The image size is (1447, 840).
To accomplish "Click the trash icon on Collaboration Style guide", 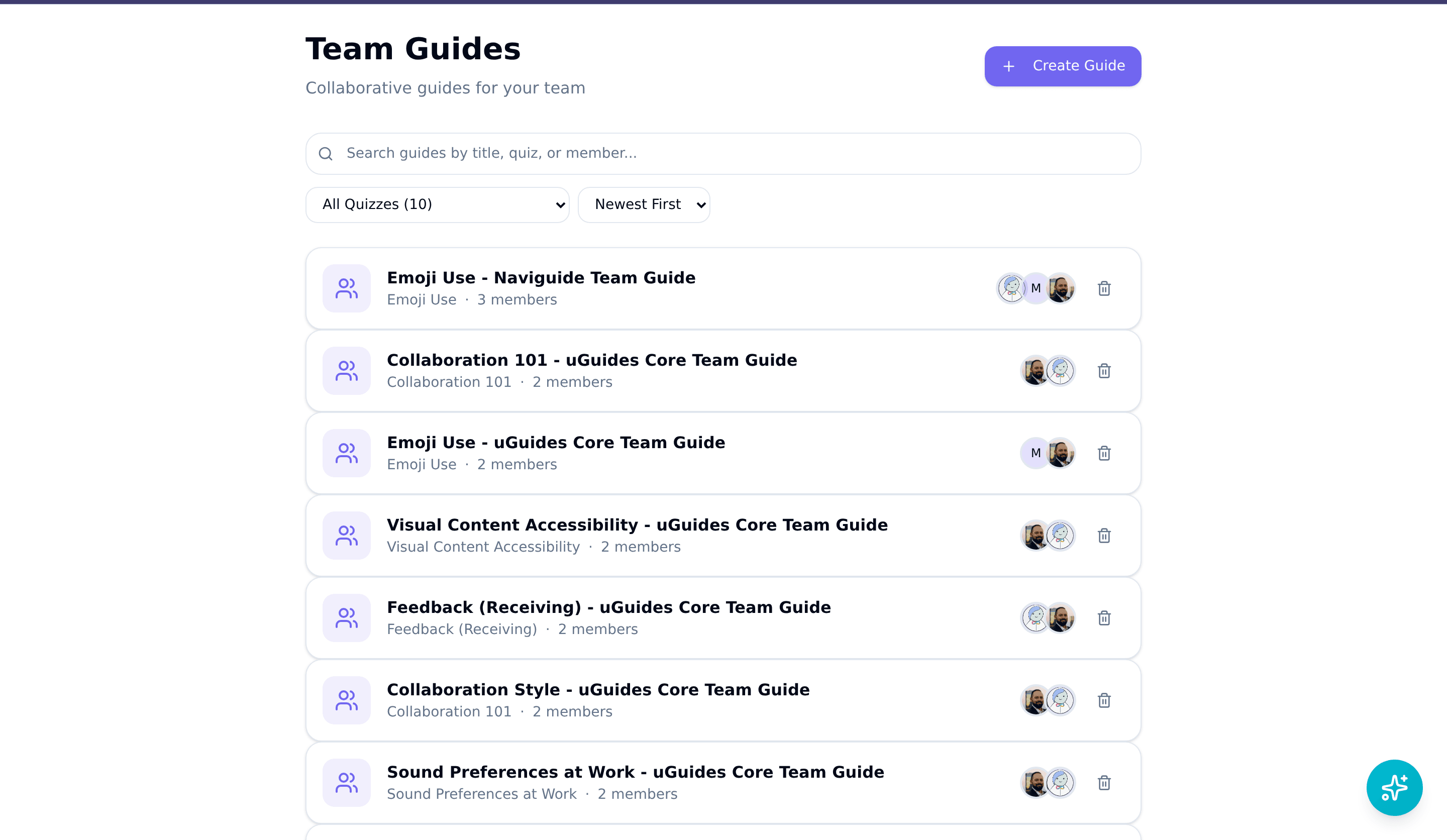I will tap(1104, 700).
